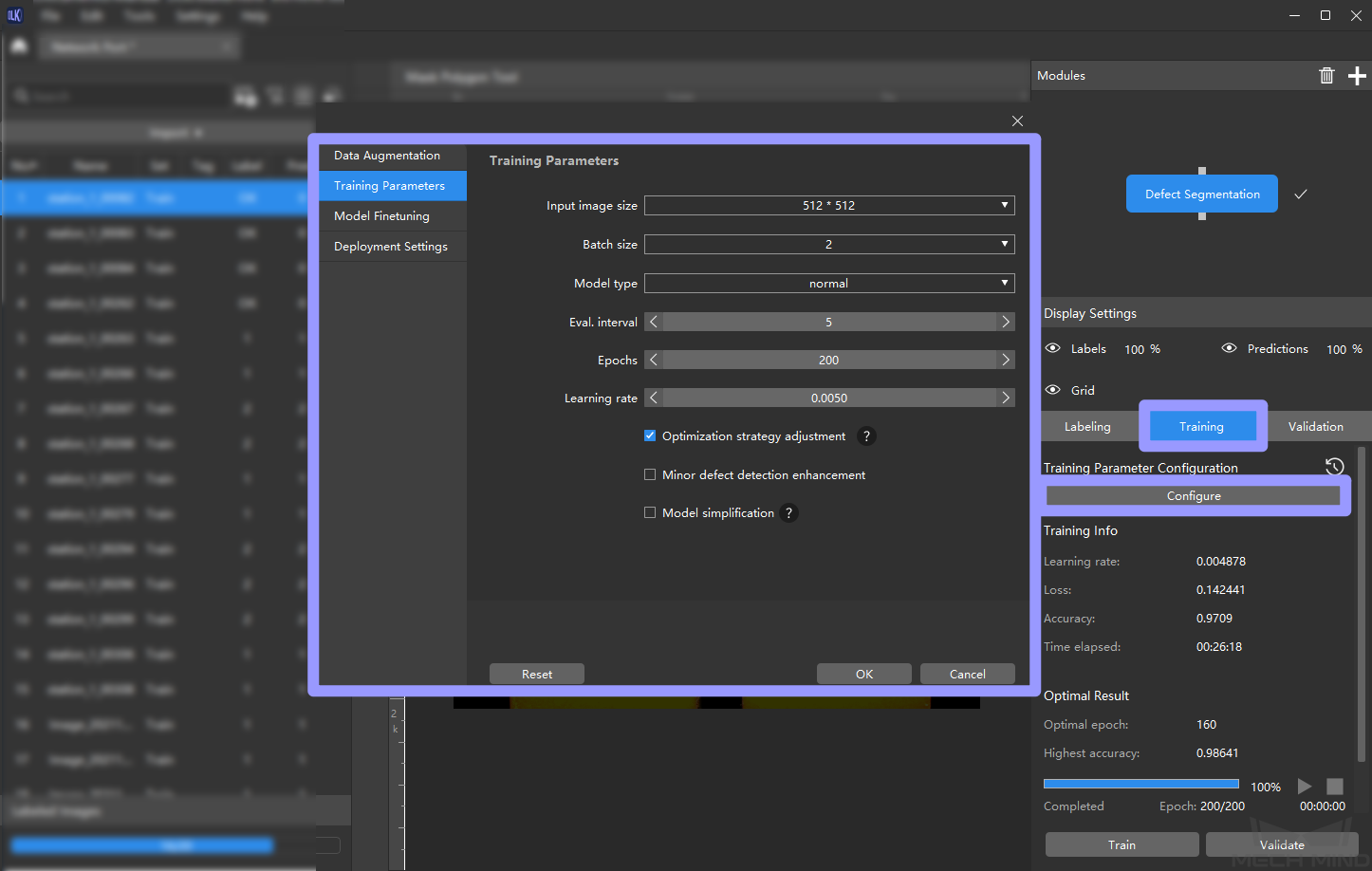Enable Model simplification checkbox

650,512
